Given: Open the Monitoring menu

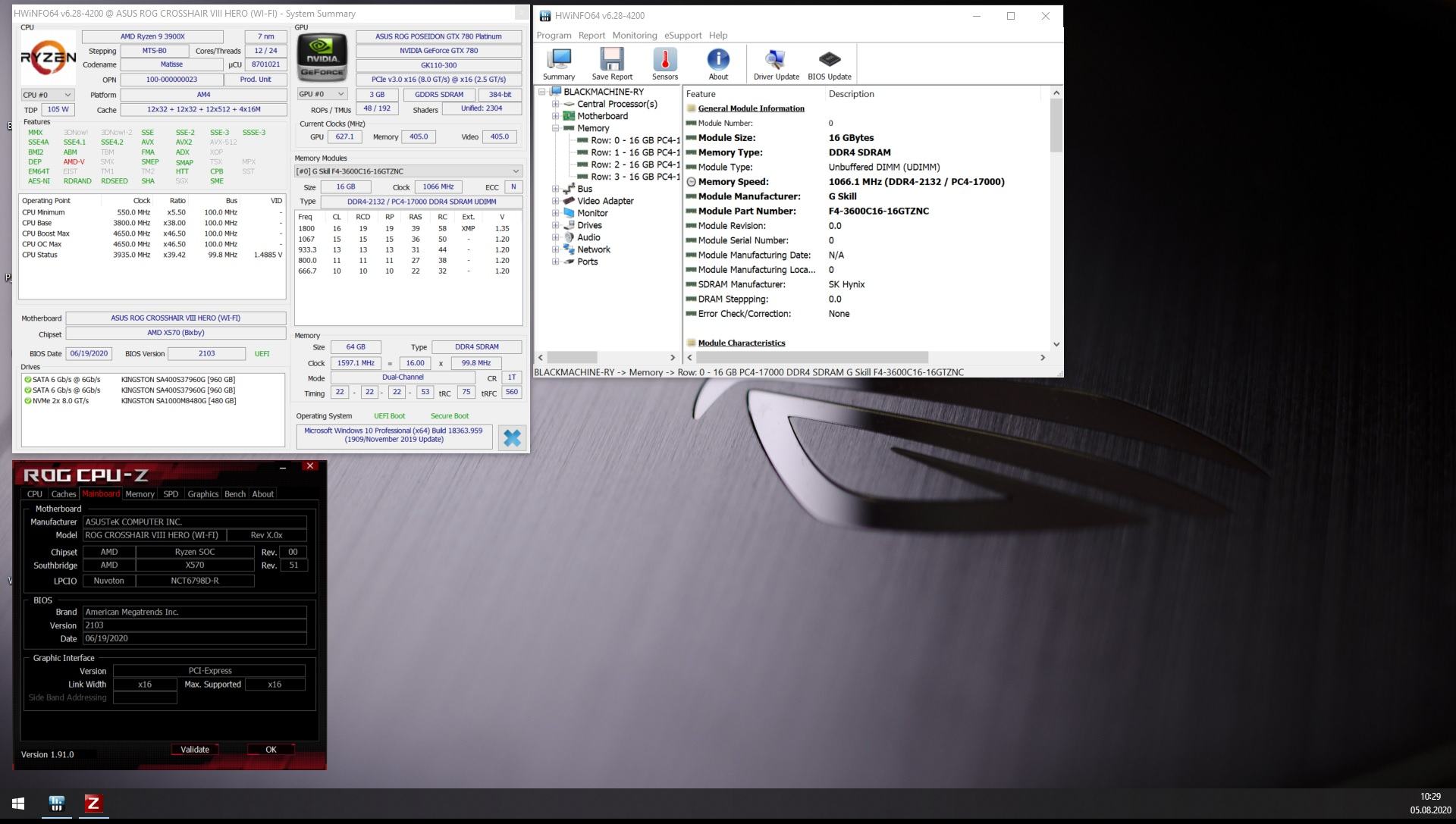Looking at the screenshot, I should (x=635, y=36).
